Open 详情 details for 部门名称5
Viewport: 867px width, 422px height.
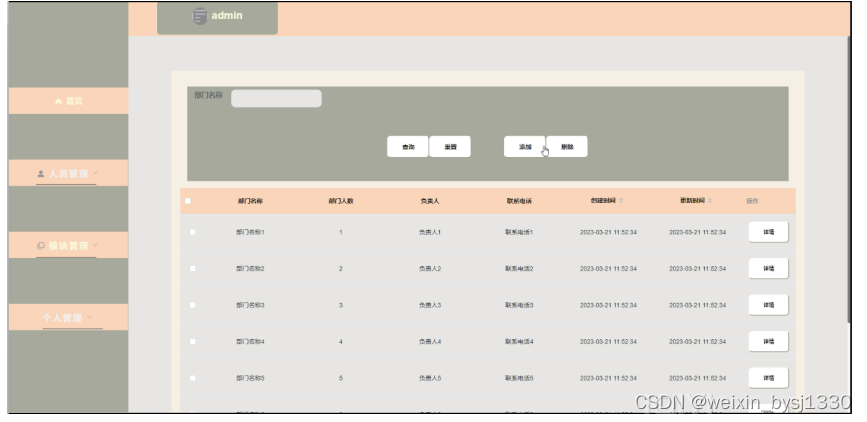[x=769, y=378]
